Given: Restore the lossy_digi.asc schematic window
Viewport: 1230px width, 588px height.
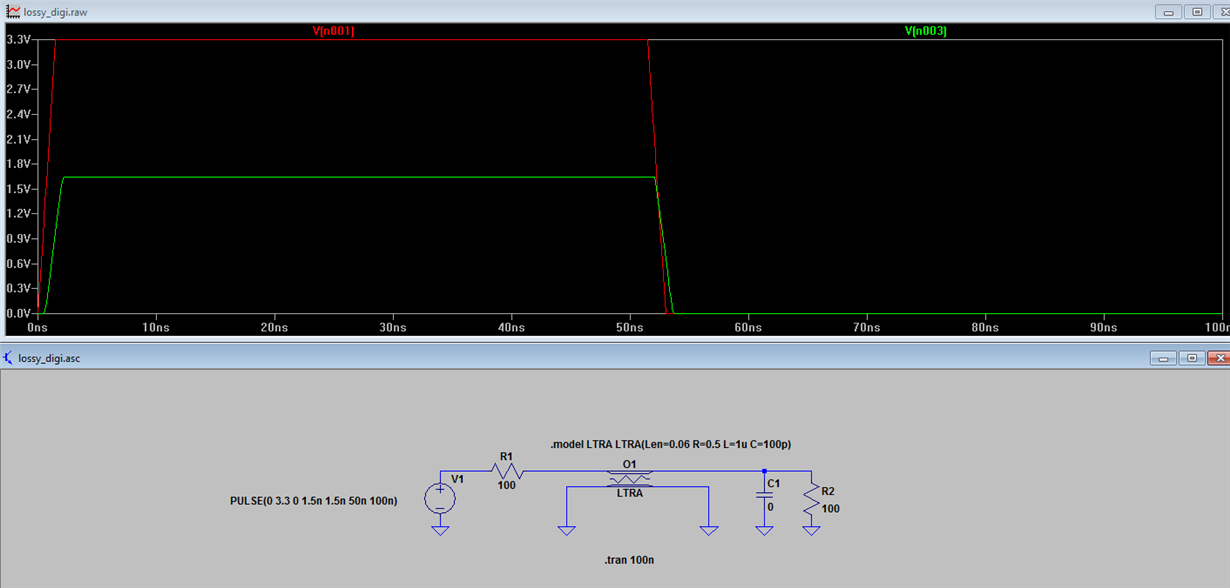Looking at the screenshot, I should 1192,357.
